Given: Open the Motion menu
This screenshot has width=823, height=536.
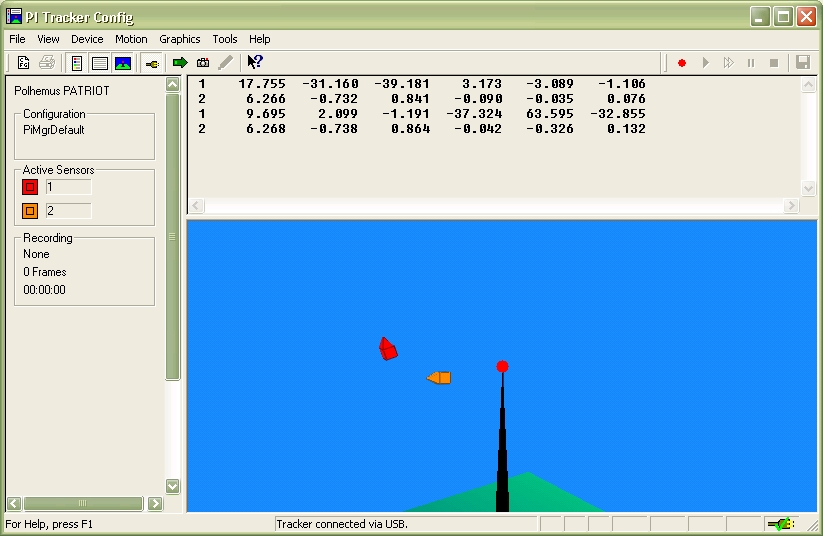Looking at the screenshot, I should click(x=131, y=39).
